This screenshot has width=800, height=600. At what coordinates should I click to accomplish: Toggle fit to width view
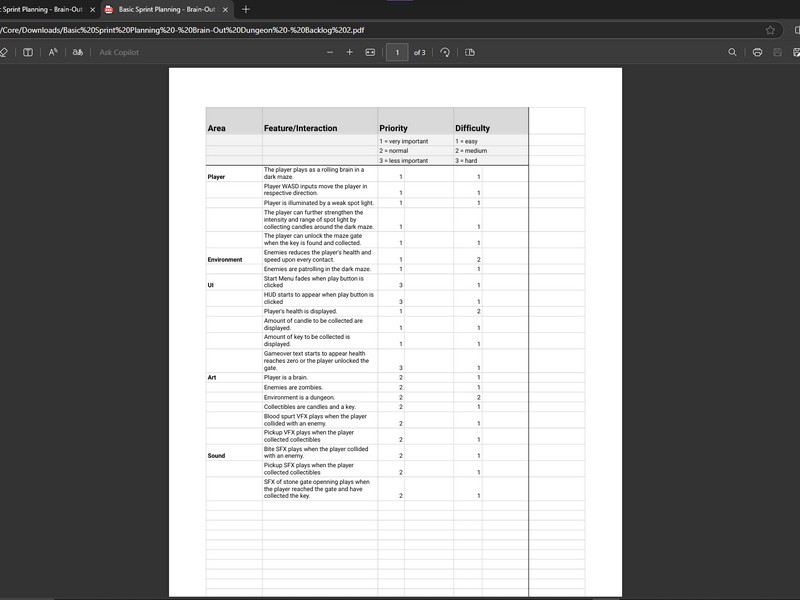coord(370,52)
